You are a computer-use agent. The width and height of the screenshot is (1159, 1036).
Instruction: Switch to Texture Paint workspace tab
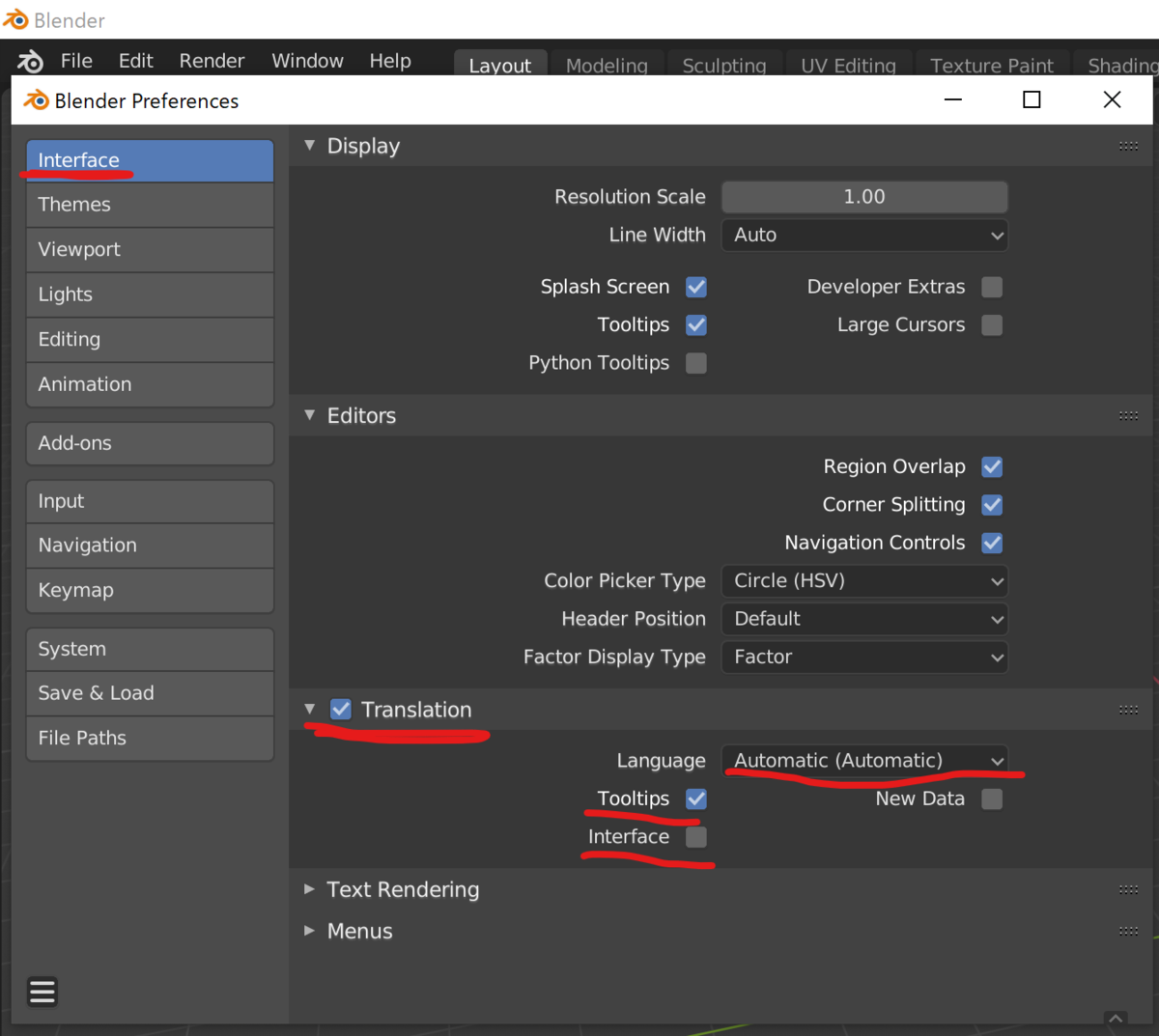(992, 64)
